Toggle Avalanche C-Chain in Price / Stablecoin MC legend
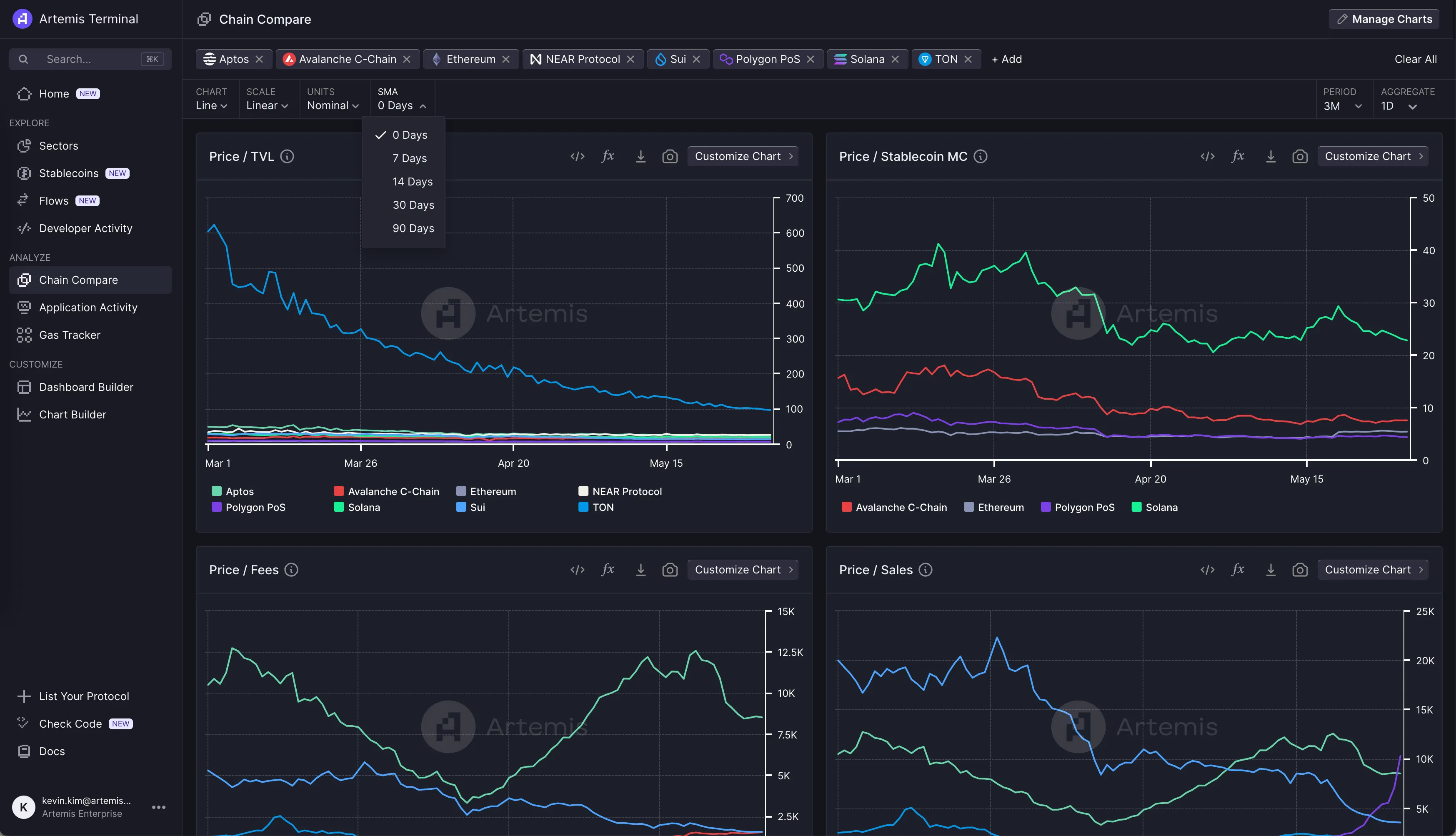The image size is (1456, 836). (895, 507)
